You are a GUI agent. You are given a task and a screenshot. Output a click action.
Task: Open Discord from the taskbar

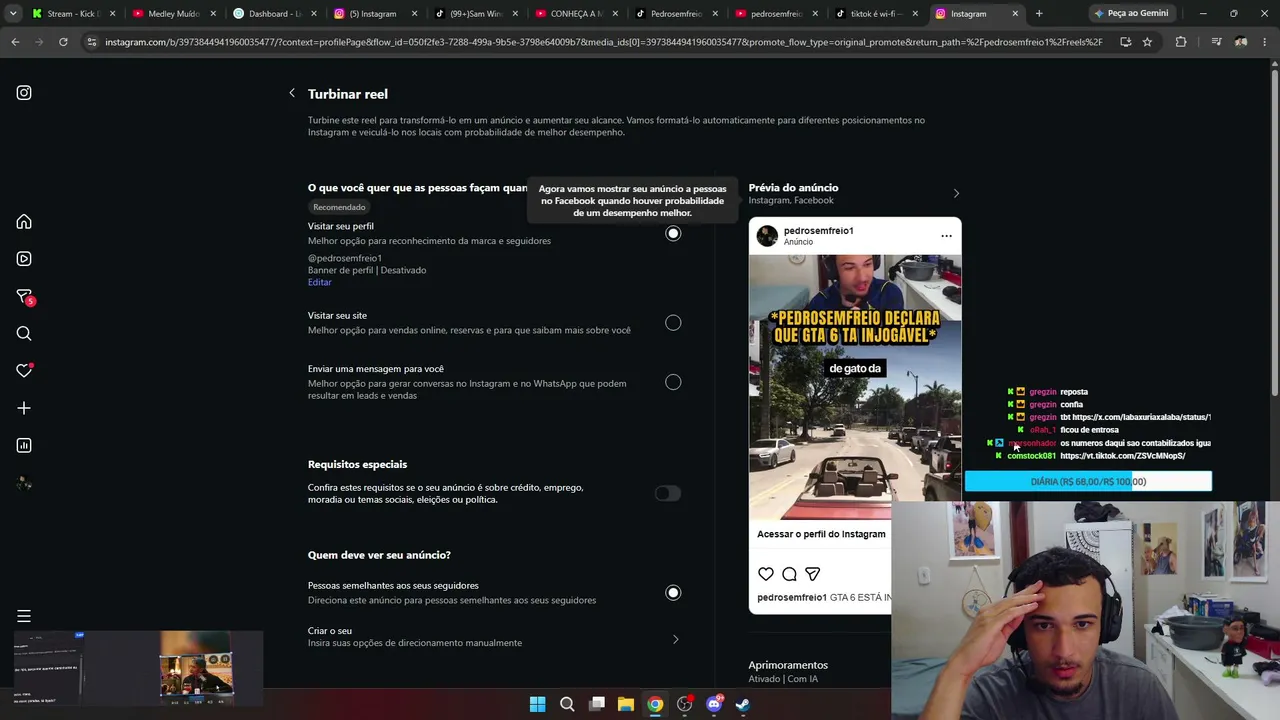pos(714,704)
